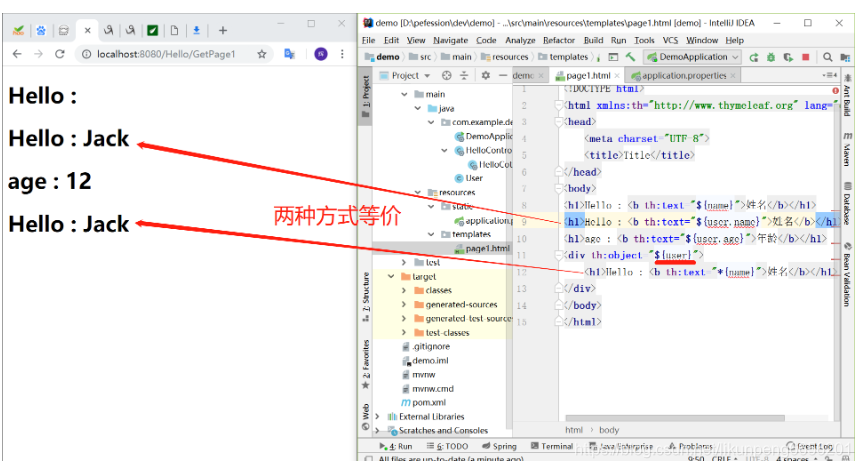Collapse the java folder in the tree
The height and width of the screenshot is (468, 860).
[417, 109]
